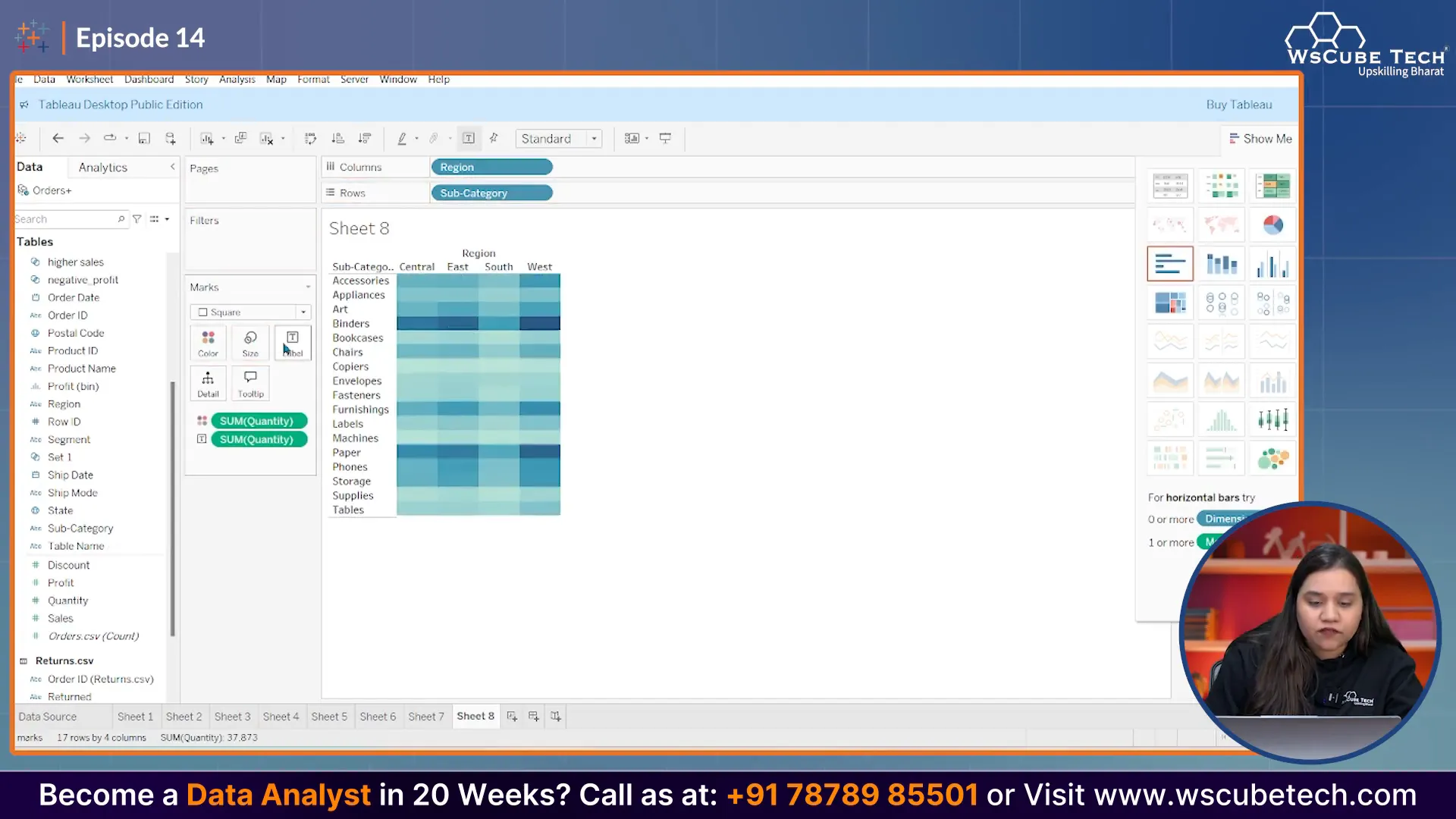This screenshot has height=819, width=1456.
Task: Open the Format menu
Action: (313, 80)
